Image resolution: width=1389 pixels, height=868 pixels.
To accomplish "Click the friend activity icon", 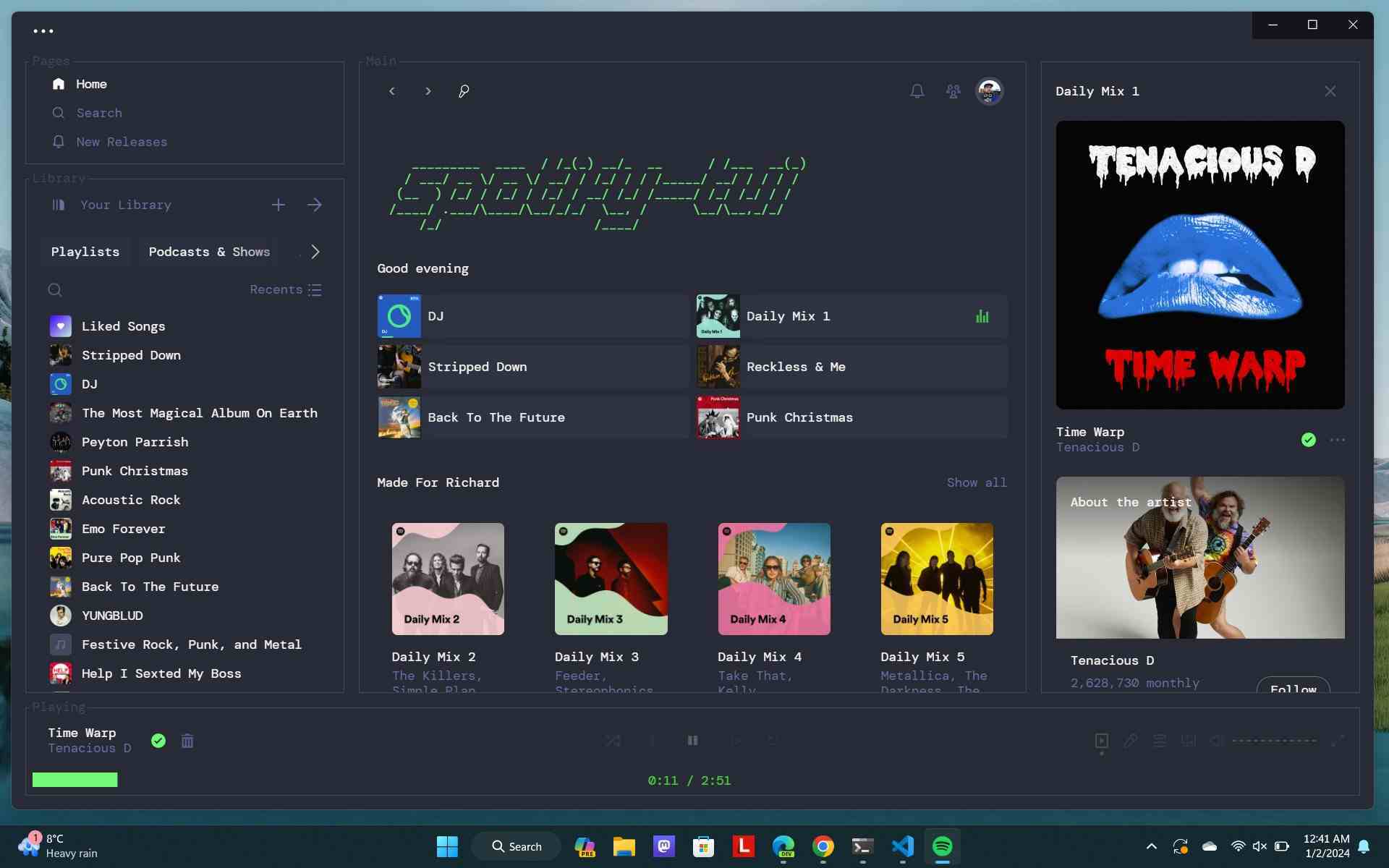I will tap(952, 91).
